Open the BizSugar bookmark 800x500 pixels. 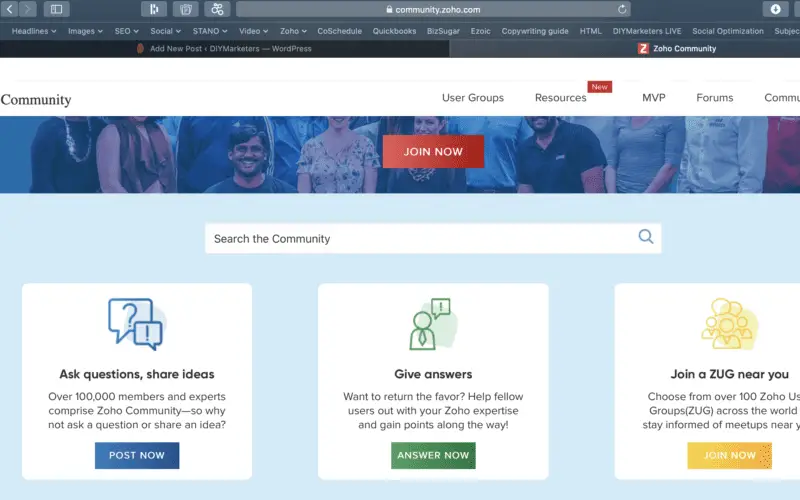pyautogui.click(x=443, y=31)
